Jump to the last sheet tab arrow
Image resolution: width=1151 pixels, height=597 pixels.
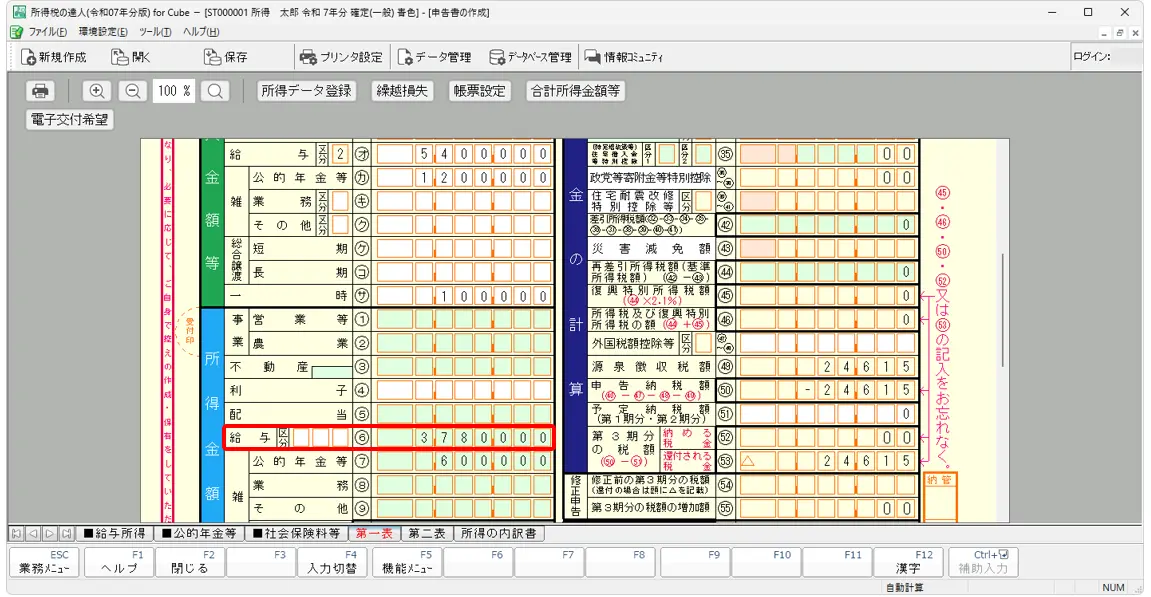point(66,534)
